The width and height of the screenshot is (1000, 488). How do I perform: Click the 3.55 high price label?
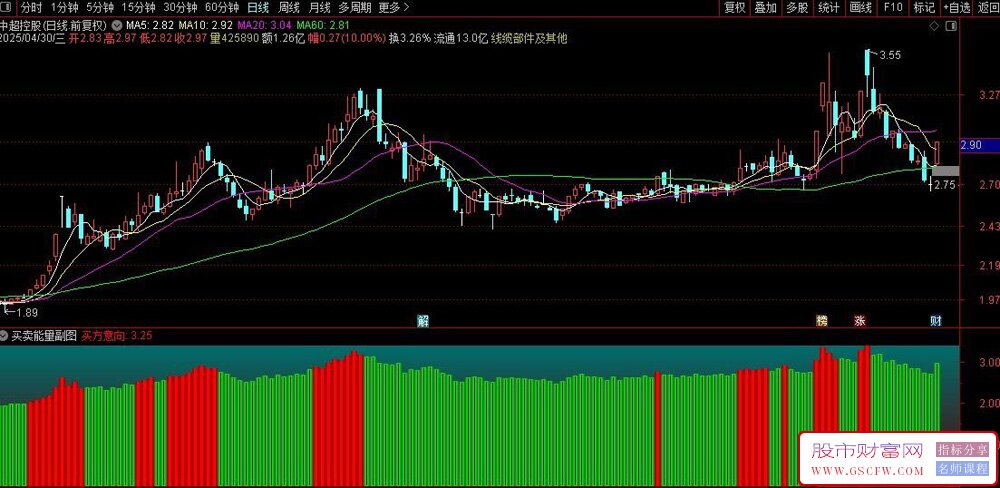pyautogui.click(x=890, y=55)
